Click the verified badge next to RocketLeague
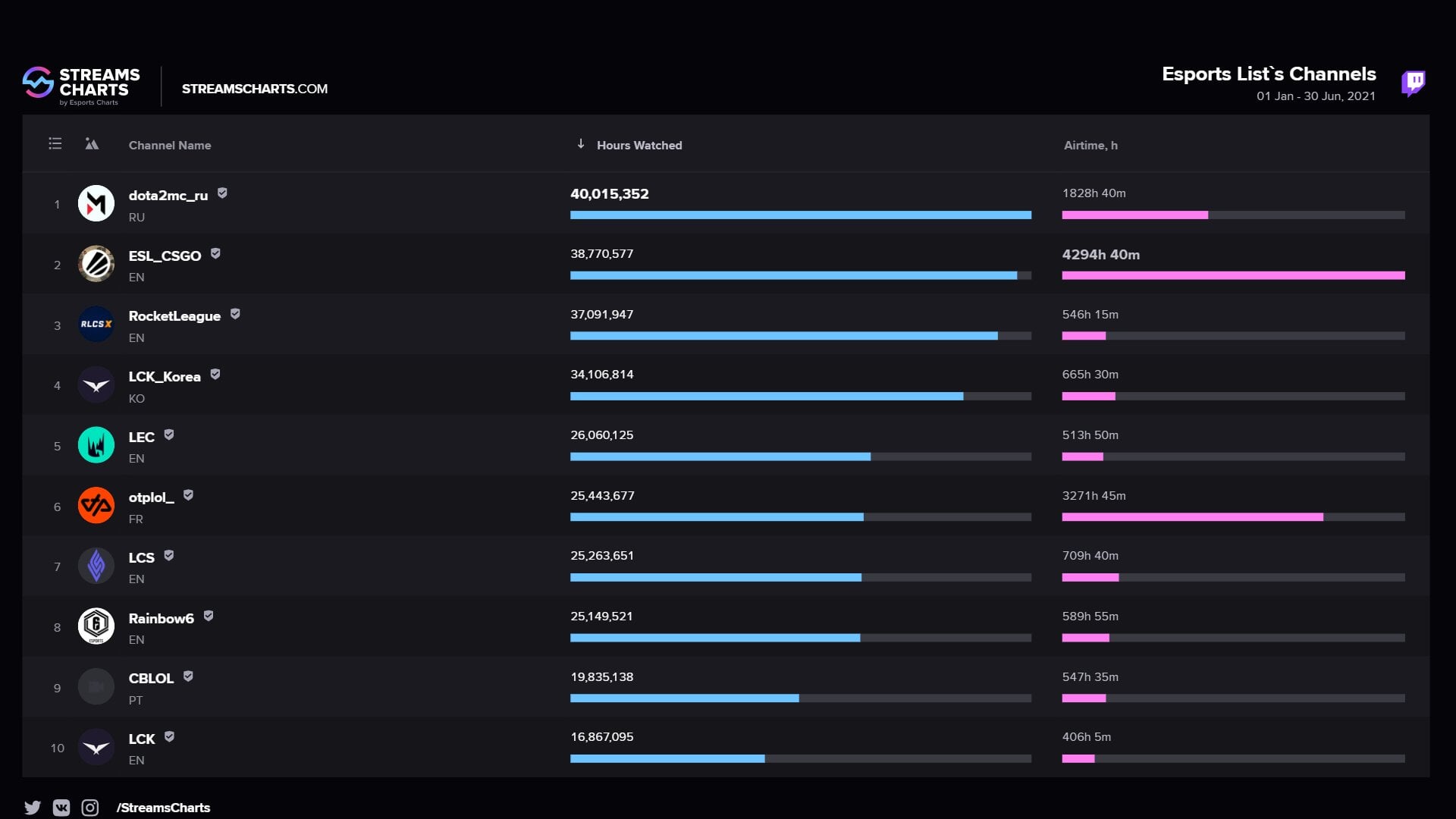 click(235, 314)
